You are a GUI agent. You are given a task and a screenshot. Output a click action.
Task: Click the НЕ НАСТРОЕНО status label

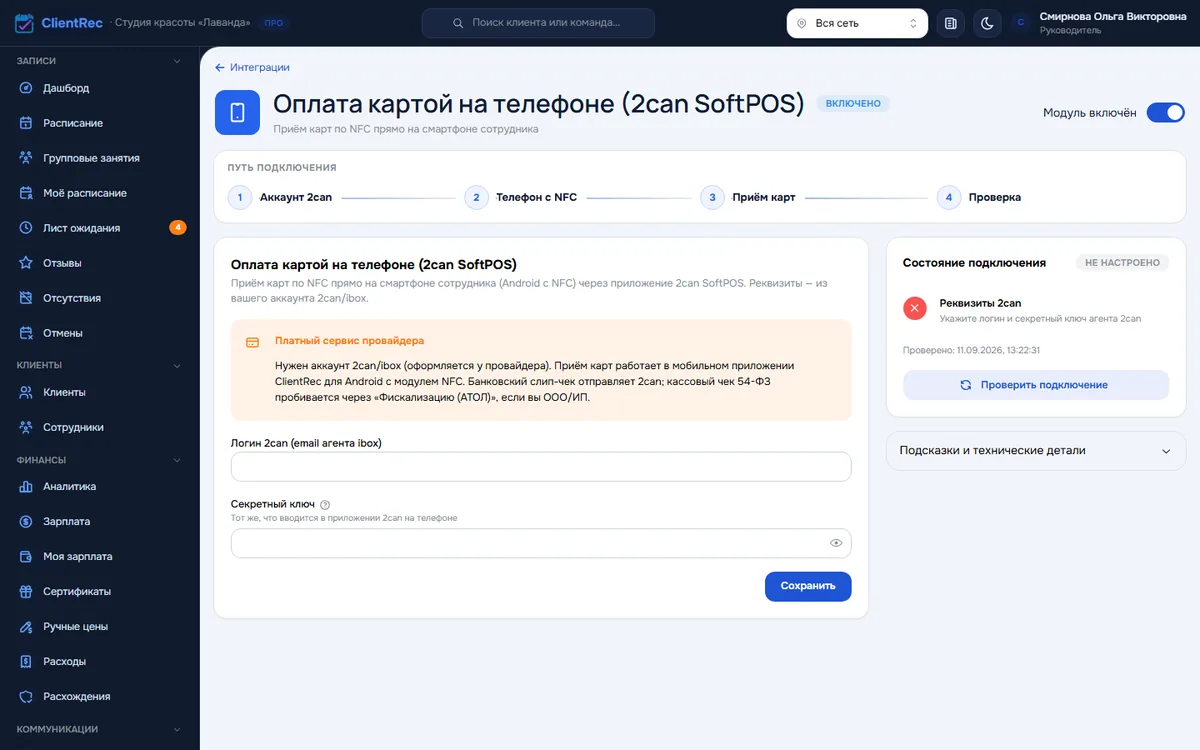pos(1123,263)
